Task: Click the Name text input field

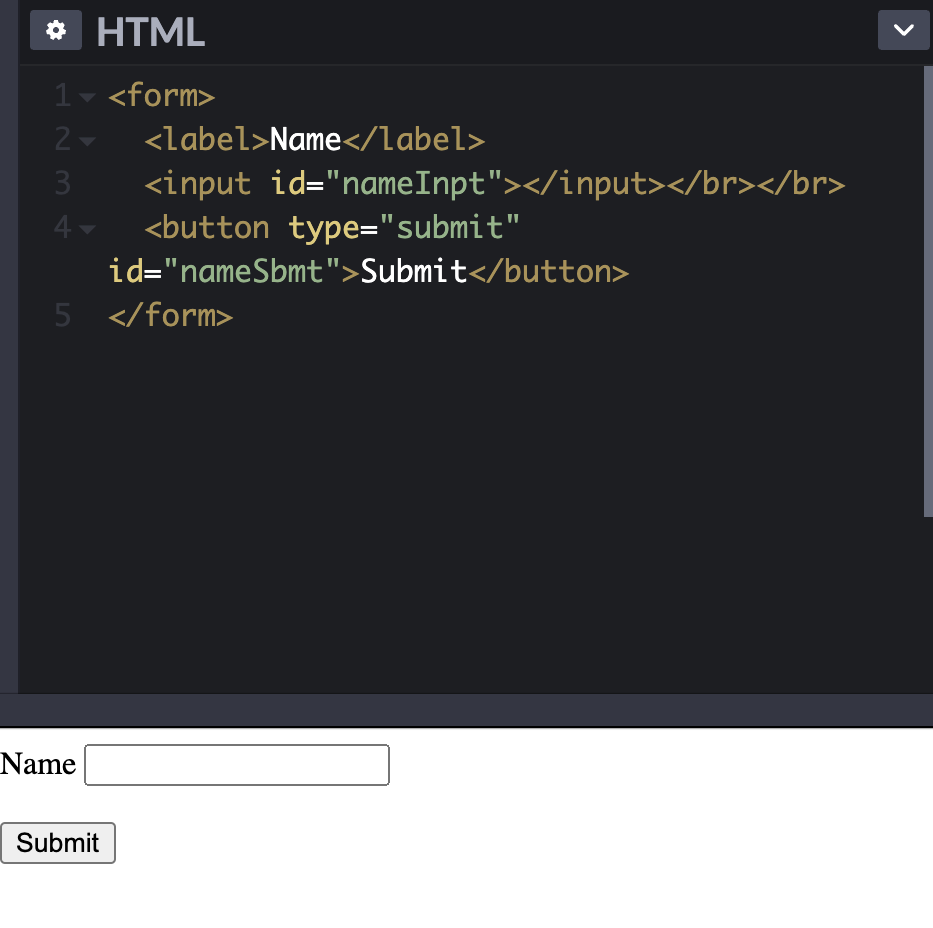Action: pyautogui.click(x=236, y=764)
